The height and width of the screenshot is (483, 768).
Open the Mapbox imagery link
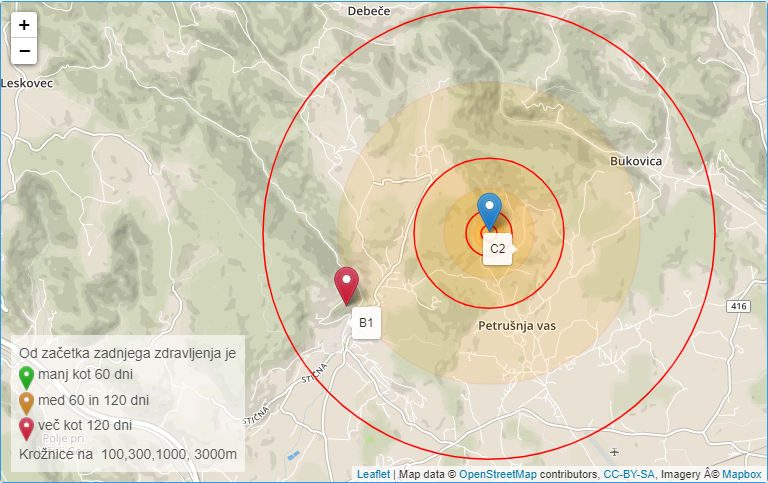click(742, 474)
